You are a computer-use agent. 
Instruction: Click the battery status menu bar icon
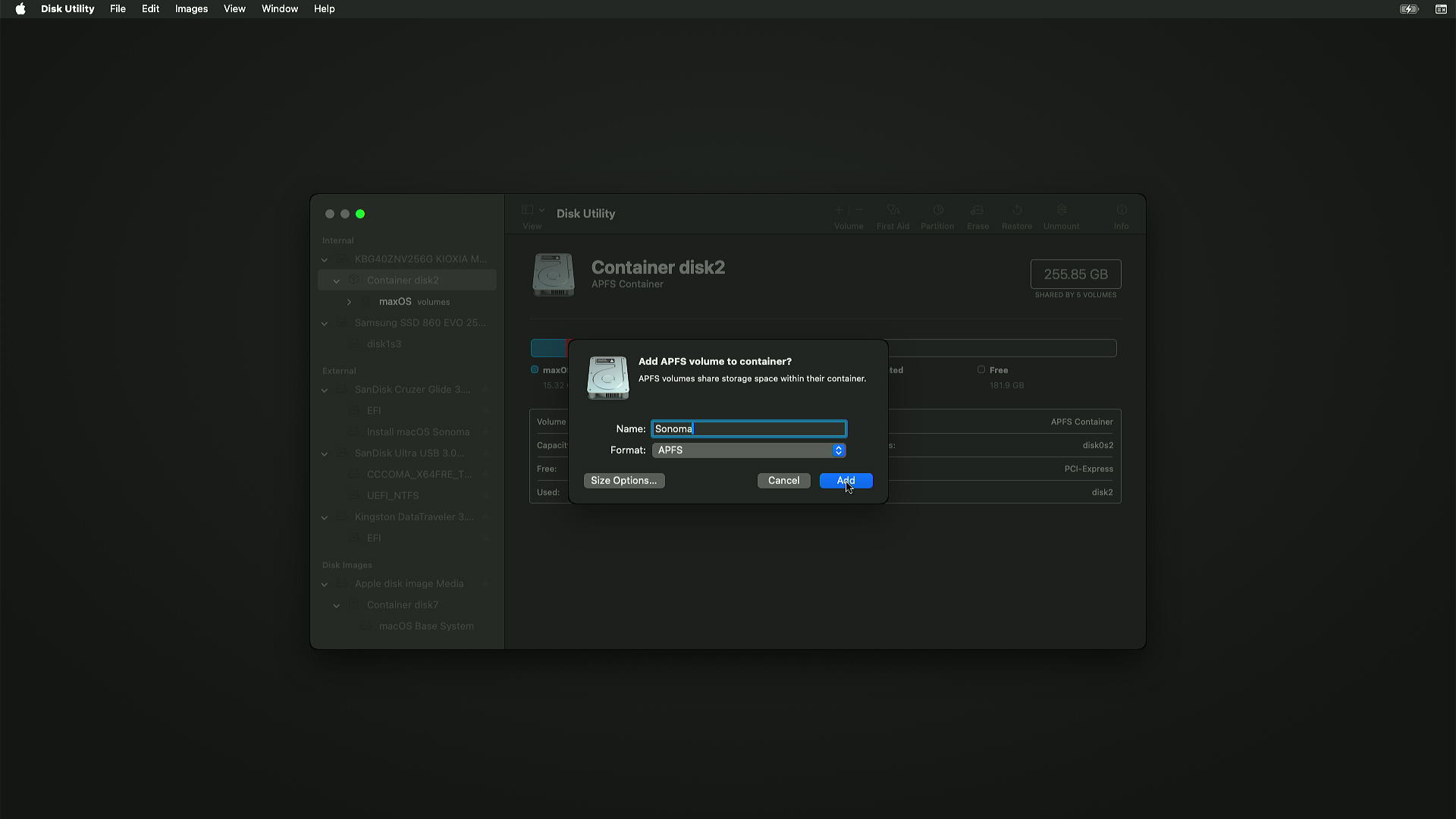coord(1408,9)
